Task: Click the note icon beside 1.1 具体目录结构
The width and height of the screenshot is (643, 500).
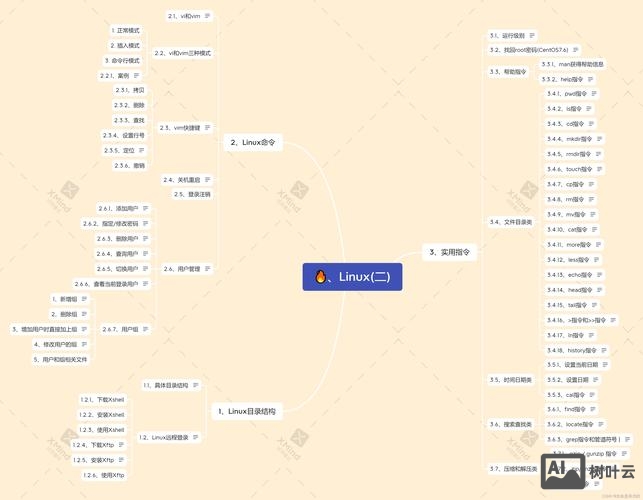Action: [196, 385]
